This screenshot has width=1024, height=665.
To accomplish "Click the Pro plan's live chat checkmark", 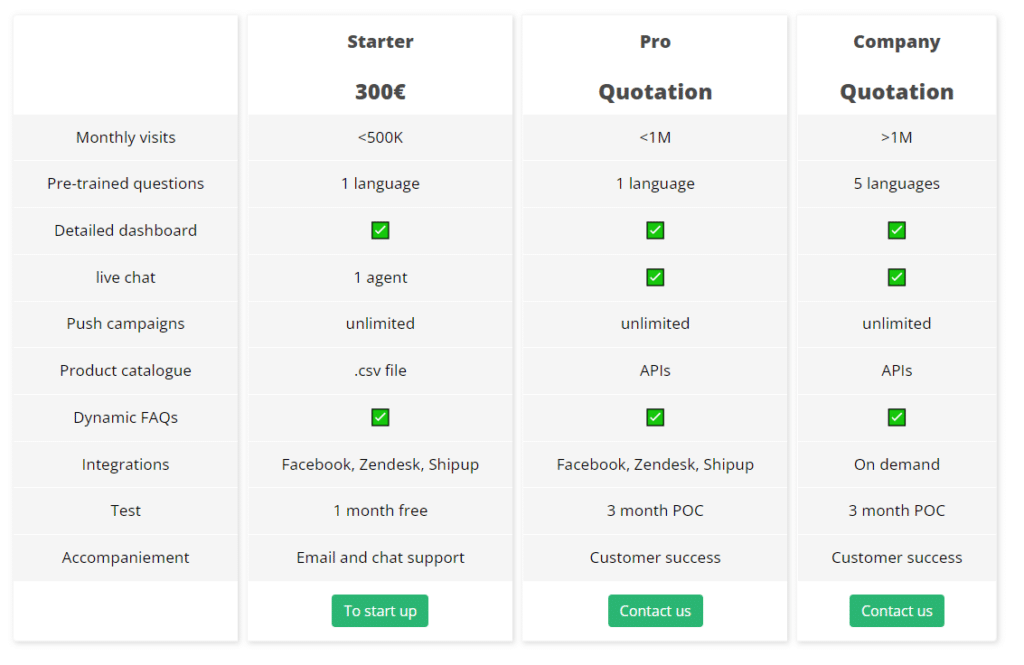I will (655, 277).
